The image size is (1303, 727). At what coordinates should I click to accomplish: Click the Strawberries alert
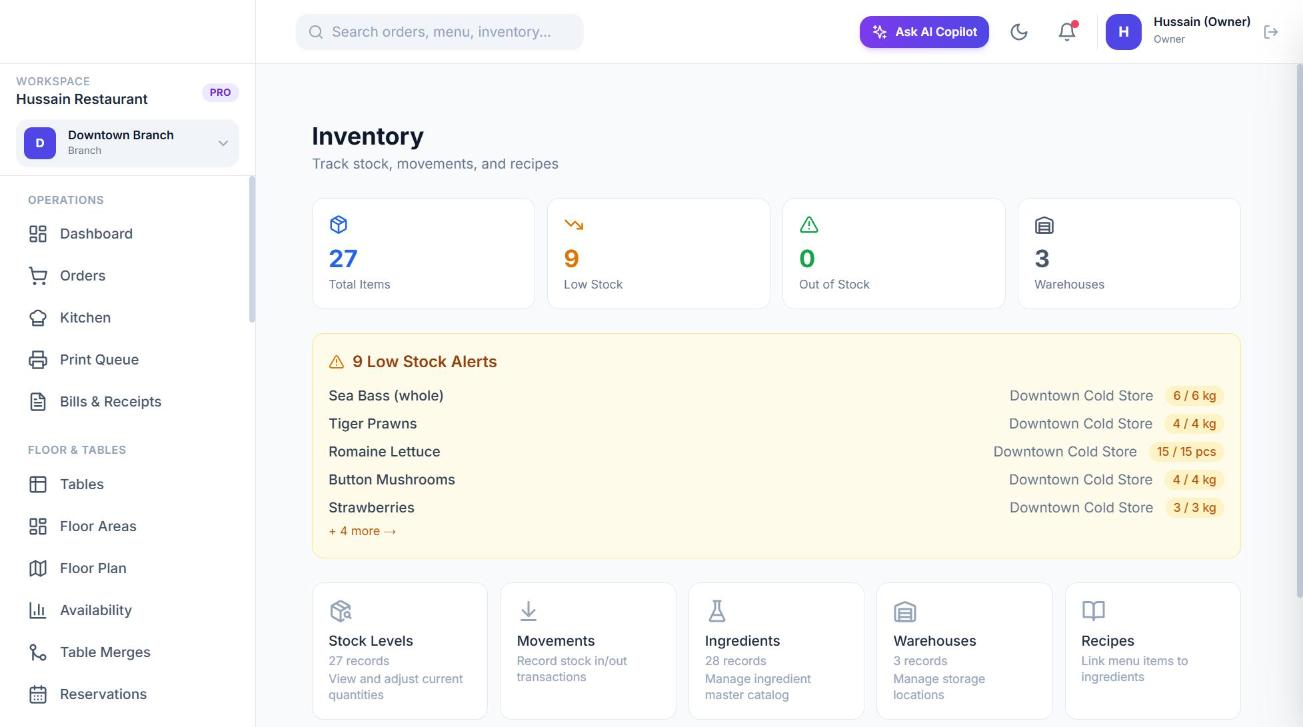(x=776, y=508)
